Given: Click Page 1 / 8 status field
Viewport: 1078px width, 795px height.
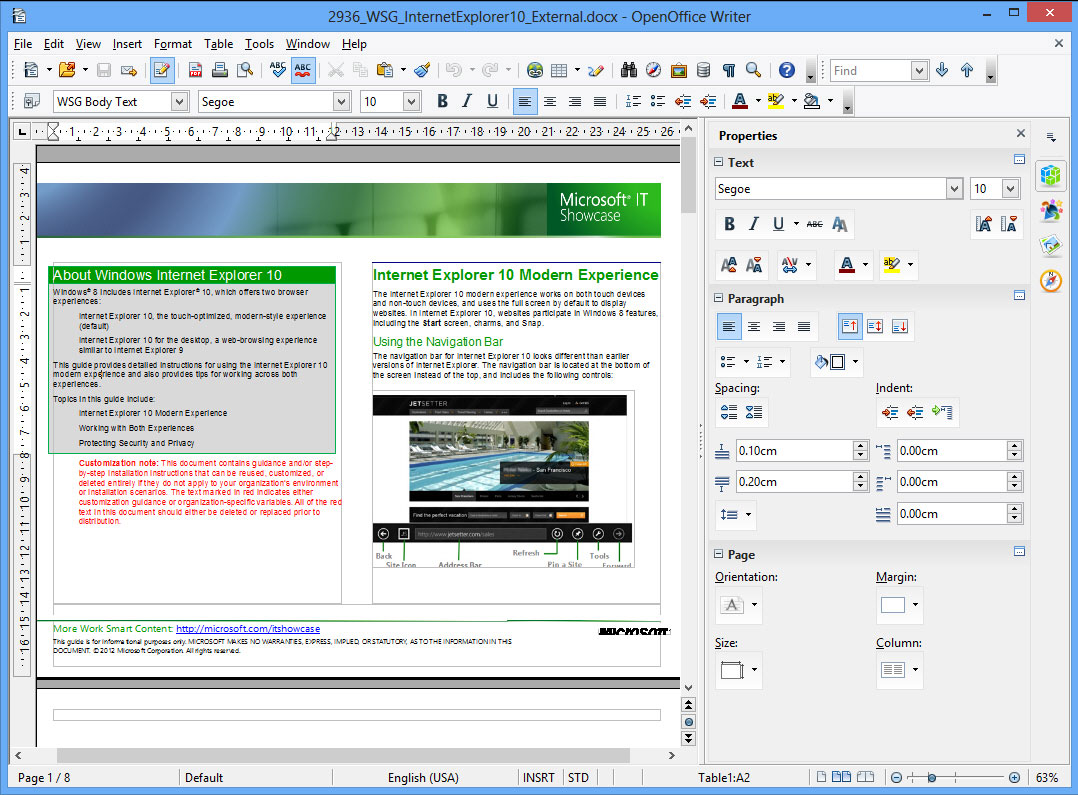Looking at the screenshot, I should pos(44,778).
